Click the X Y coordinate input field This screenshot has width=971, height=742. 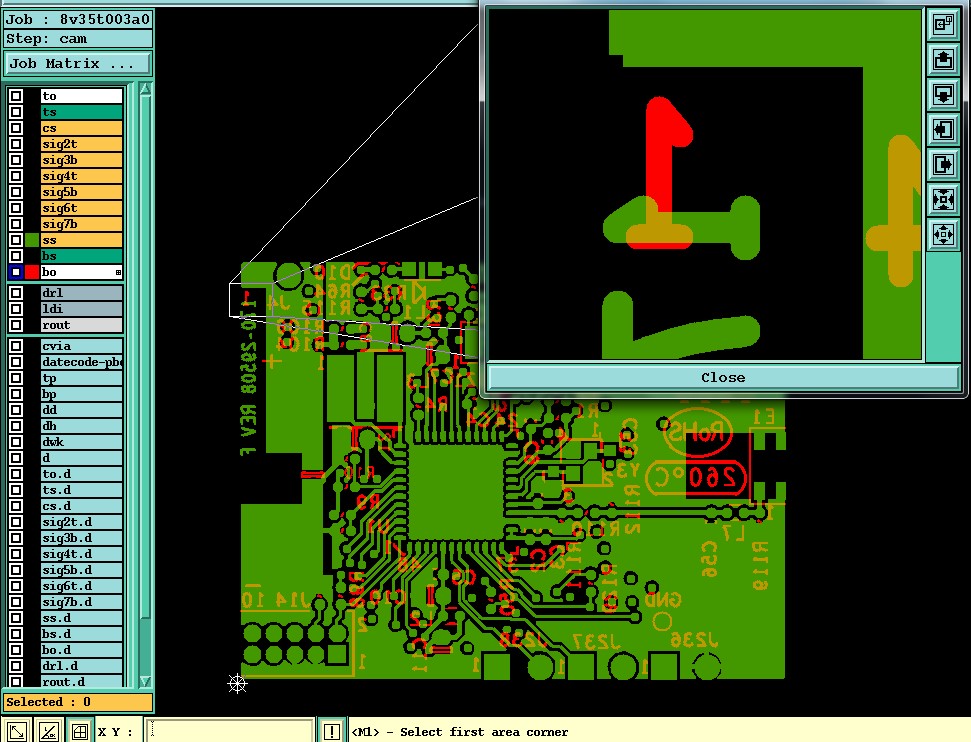coord(229,731)
